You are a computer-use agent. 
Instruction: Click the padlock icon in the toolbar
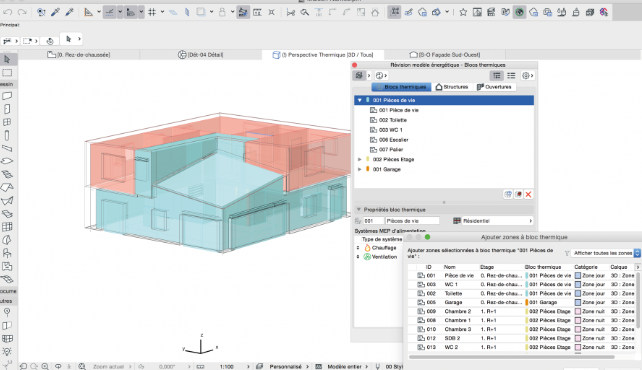[222, 12]
